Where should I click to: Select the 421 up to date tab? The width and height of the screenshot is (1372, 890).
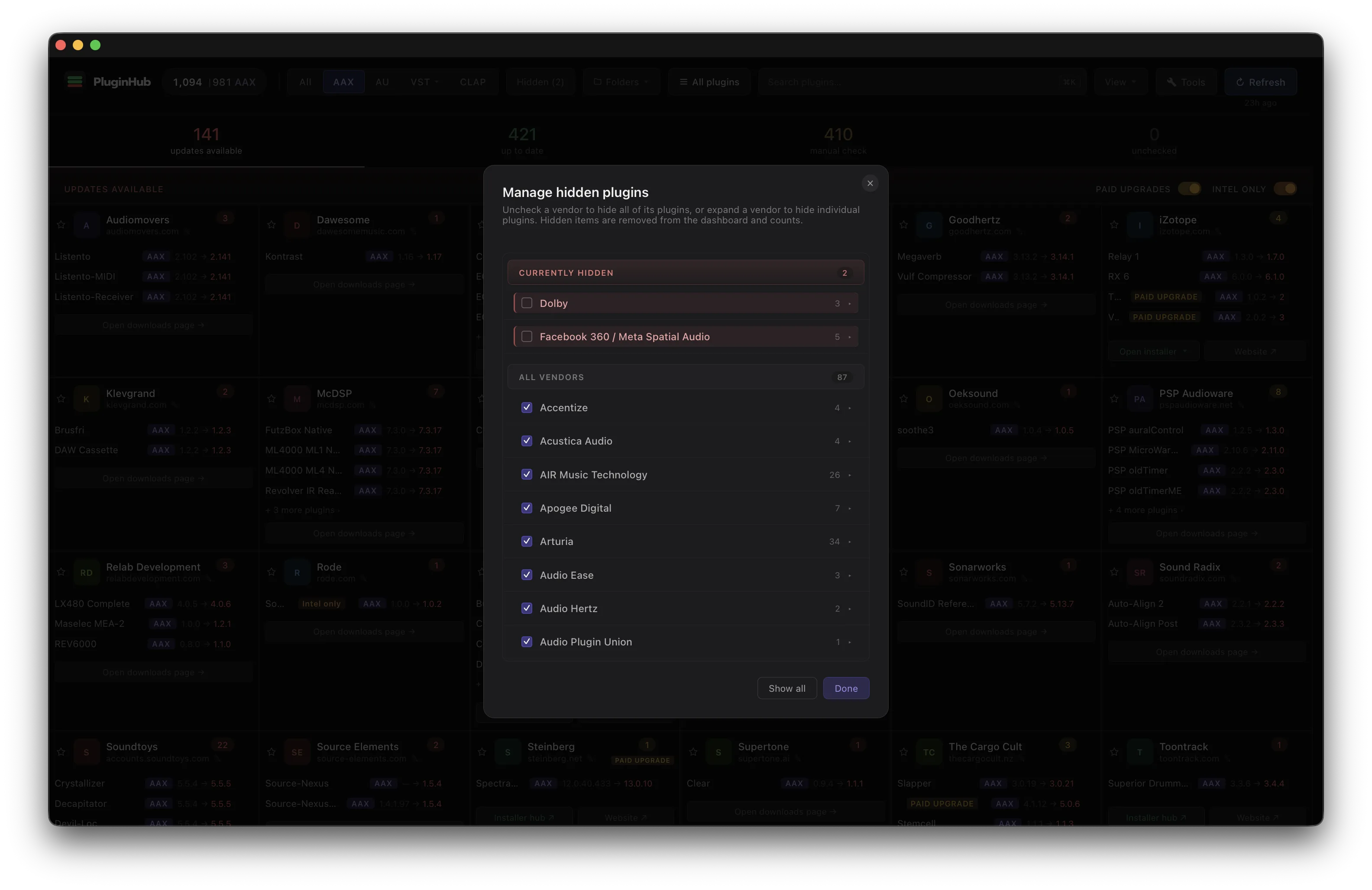click(x=522, y=141)
